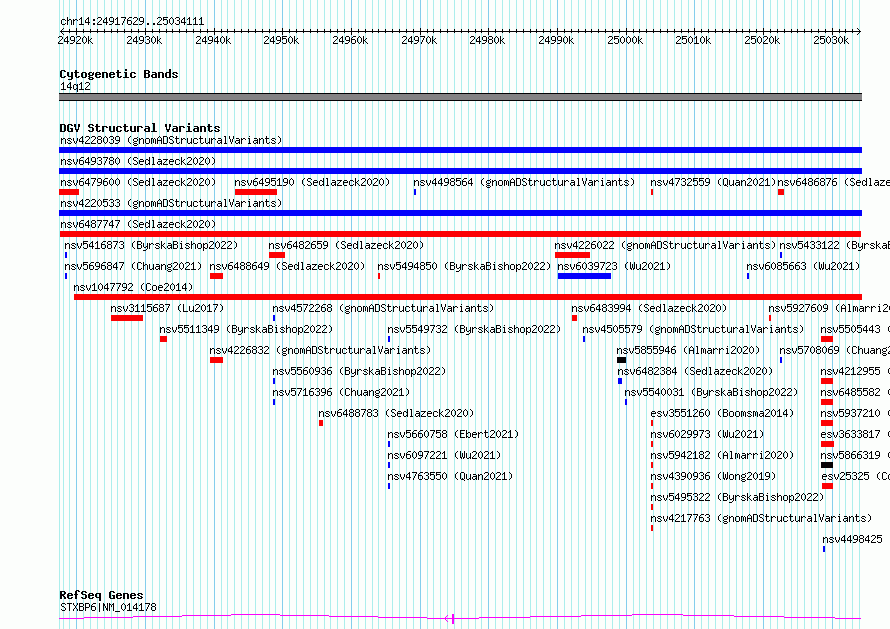Viewport: 890px width, 629px height.
Task: Click the red bar under nsv6495190
Action: (255, 192)
